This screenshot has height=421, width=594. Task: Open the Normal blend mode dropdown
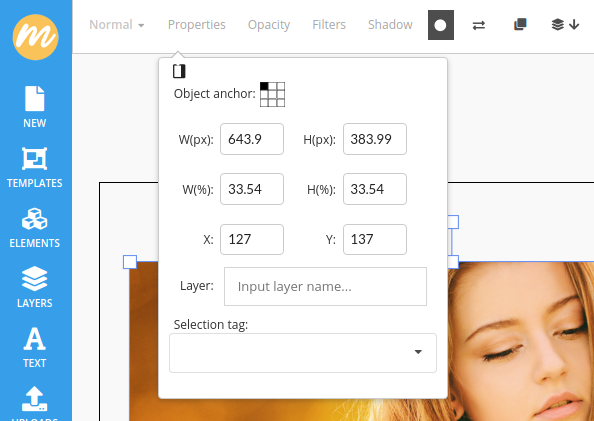(x=117, y=25)
